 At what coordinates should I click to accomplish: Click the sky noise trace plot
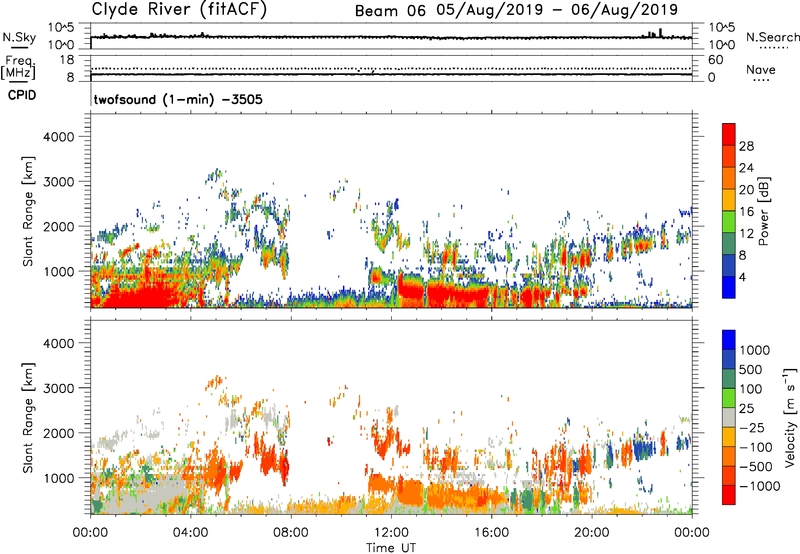[391, 36]
